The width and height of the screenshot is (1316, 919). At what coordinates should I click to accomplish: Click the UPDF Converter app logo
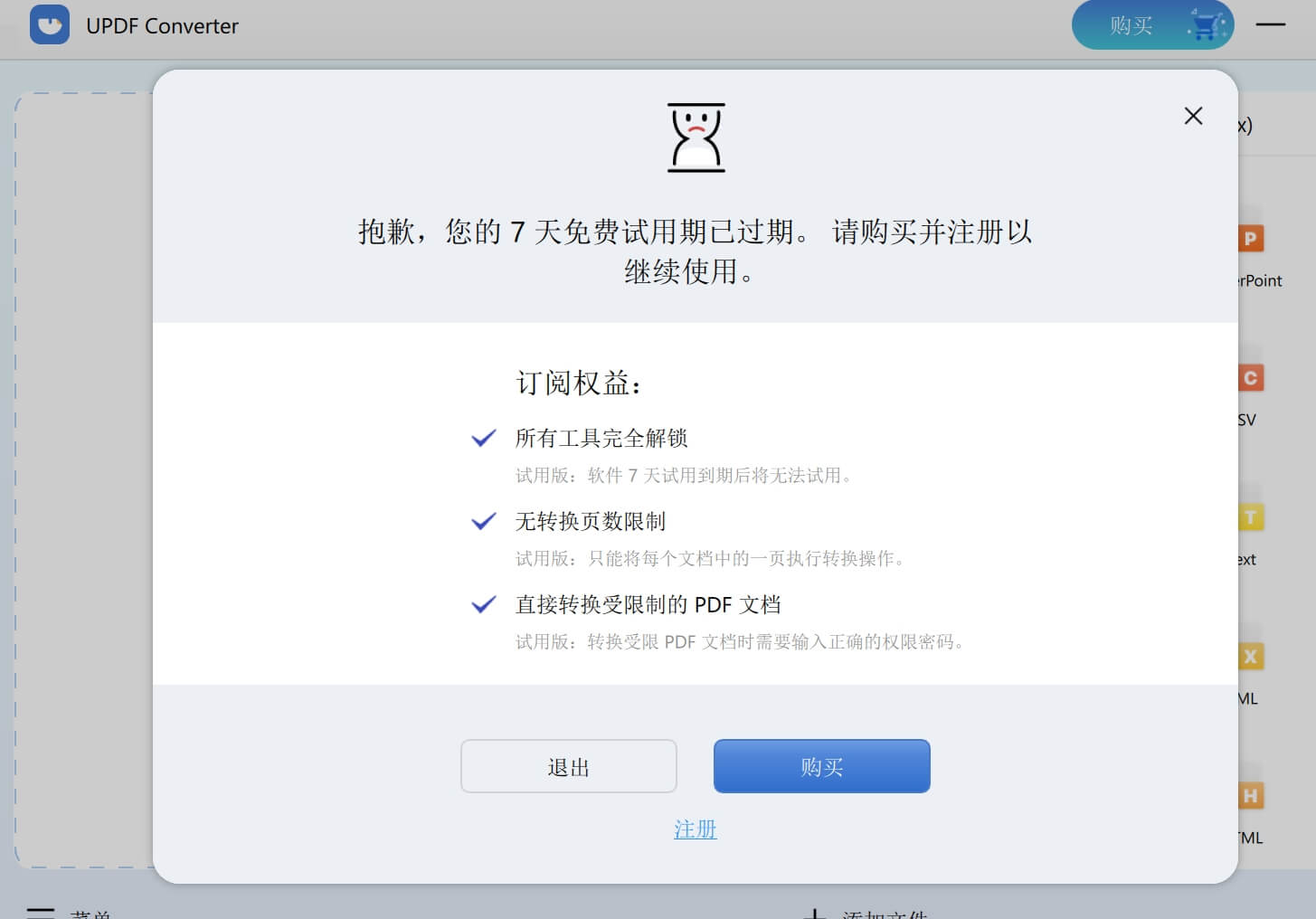coord(50,24)
